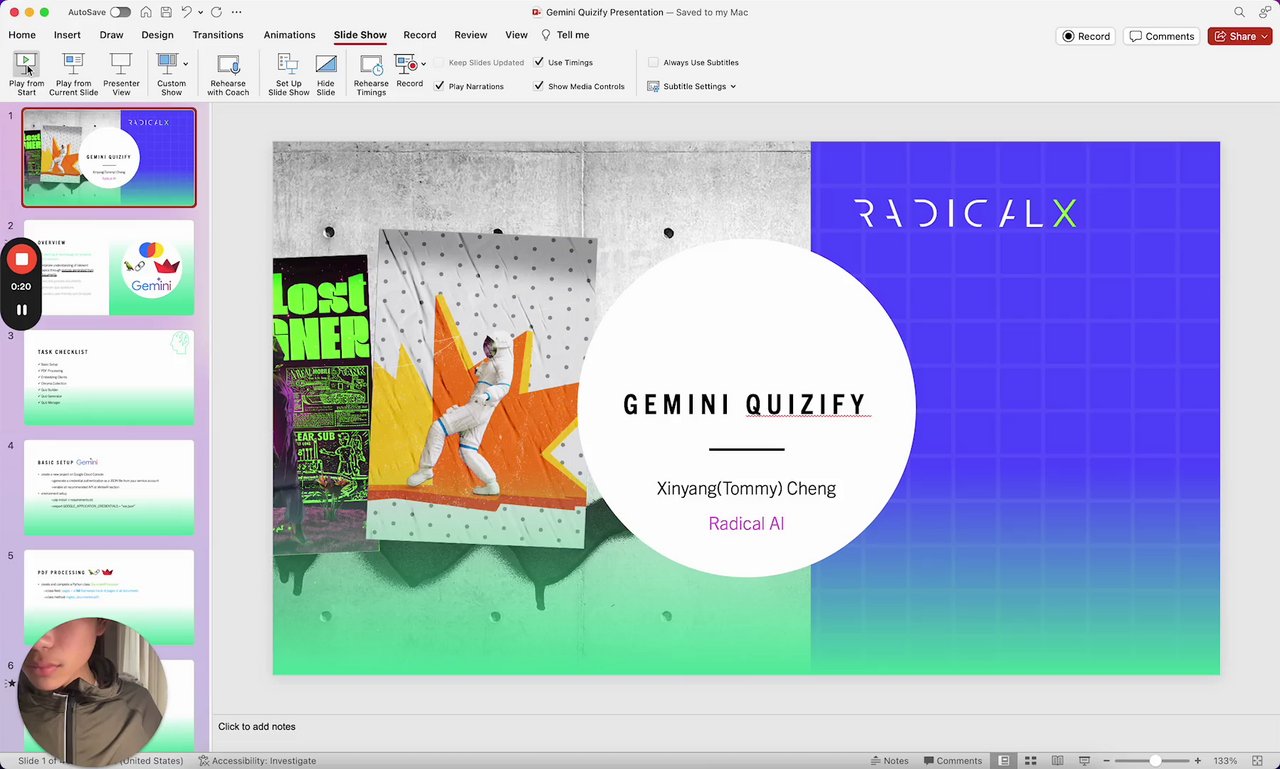Click the Gemini Quizify title text
The height and width of the screenshot is (769, 1280).
pyautogui.click(x=745, y=405)
